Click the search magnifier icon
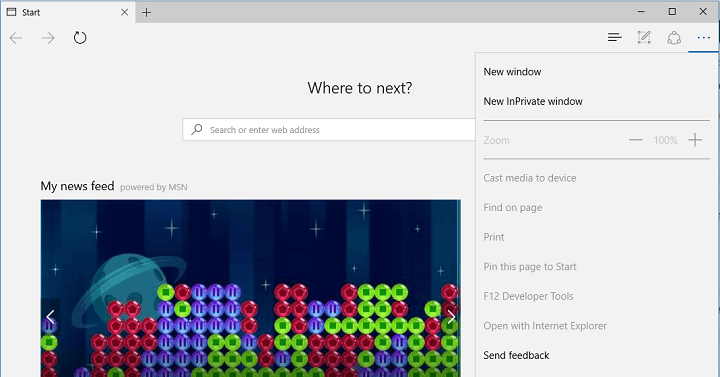Image resolution: width=720 pixels, height=377 pixels. click(x=197, y=129)
